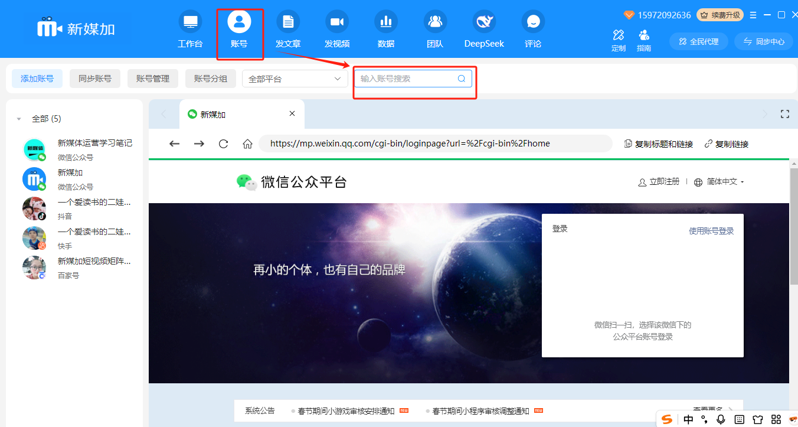This screenshot has height=427, width=798.
Task: Click Sogou microphone voice input icon
Action: (x=721, y=419)
